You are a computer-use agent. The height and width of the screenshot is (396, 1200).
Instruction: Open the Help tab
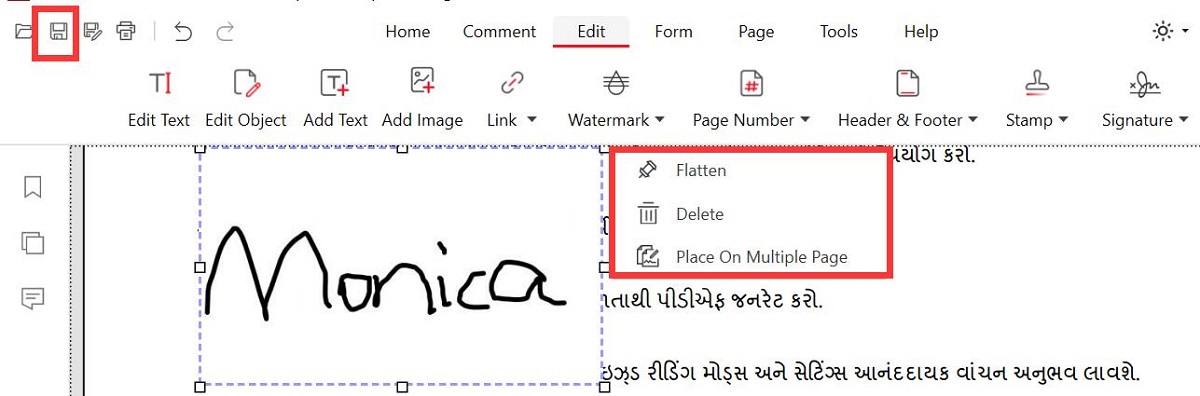921,31
